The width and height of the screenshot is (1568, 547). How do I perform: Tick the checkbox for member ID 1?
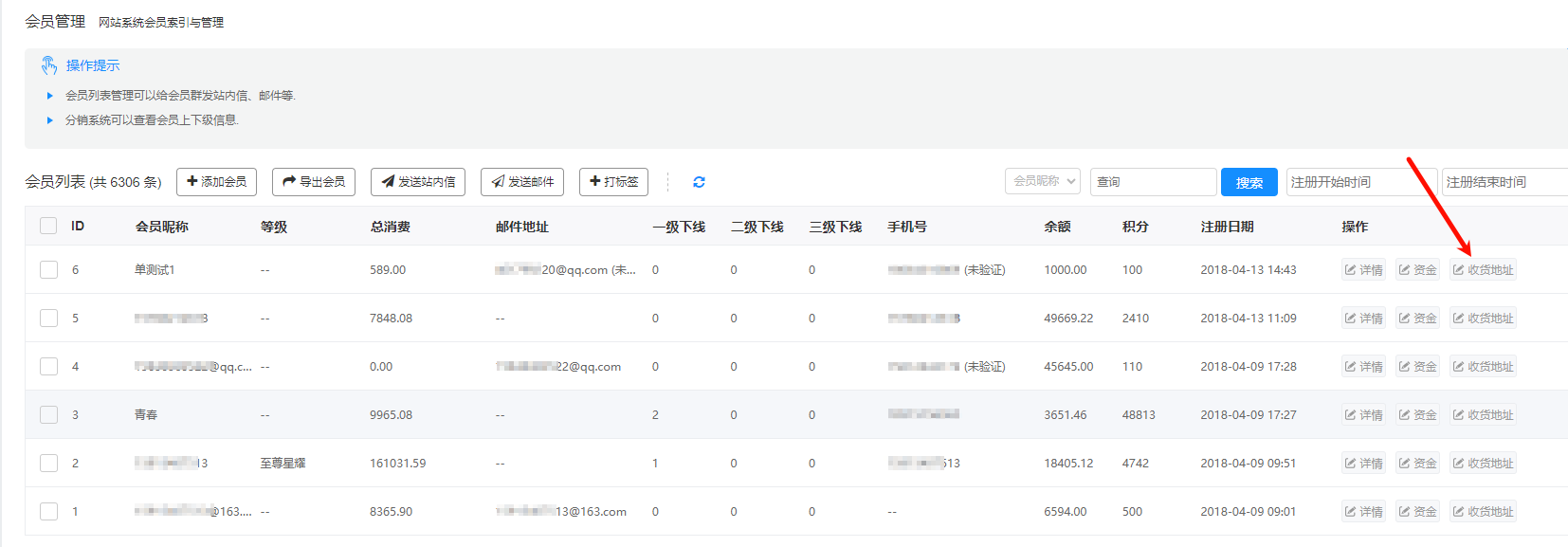[48, 512]
